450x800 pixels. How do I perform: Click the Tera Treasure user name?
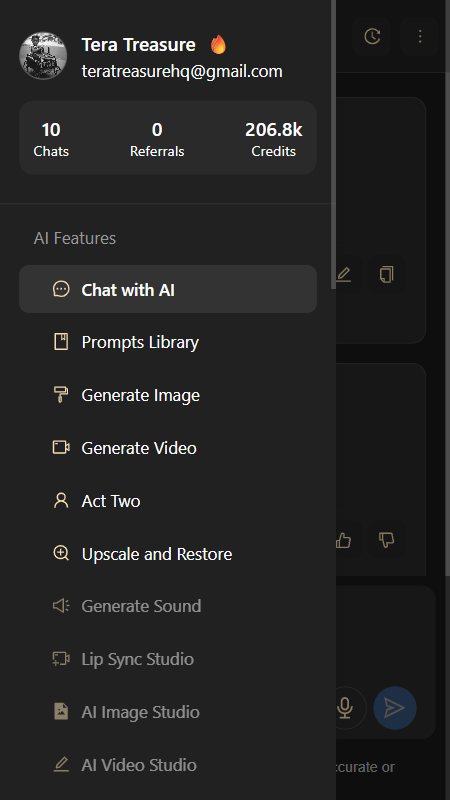[138, 45]
